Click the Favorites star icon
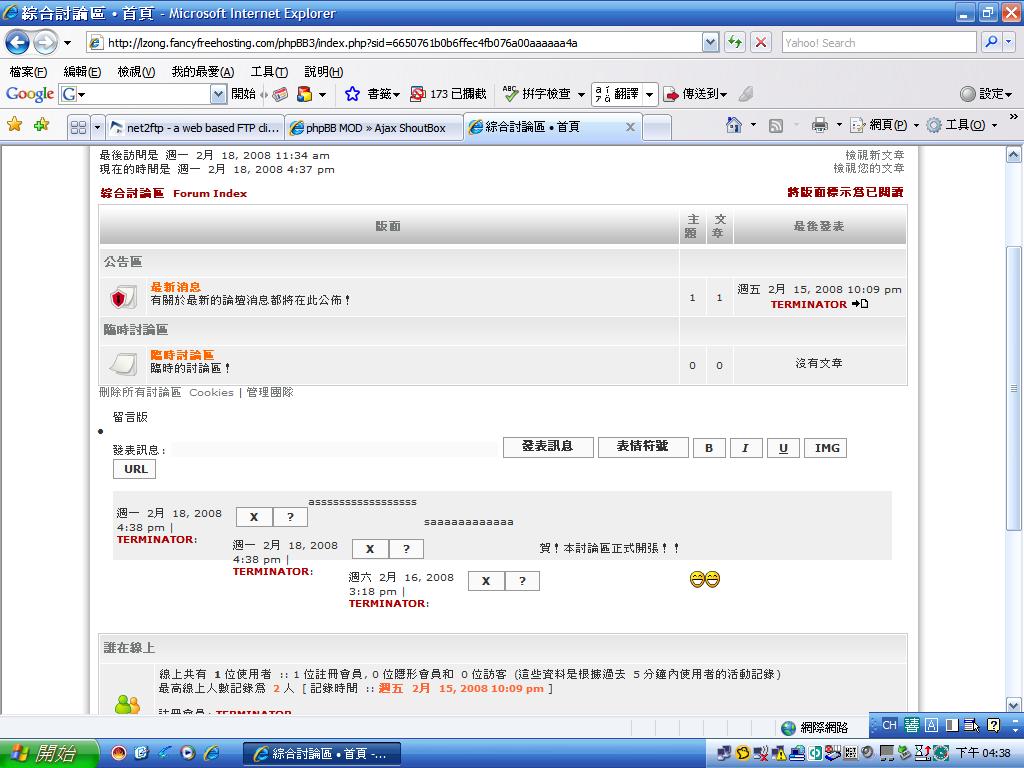Screen dimensions: 1024x768 click(x=14, y=125)
